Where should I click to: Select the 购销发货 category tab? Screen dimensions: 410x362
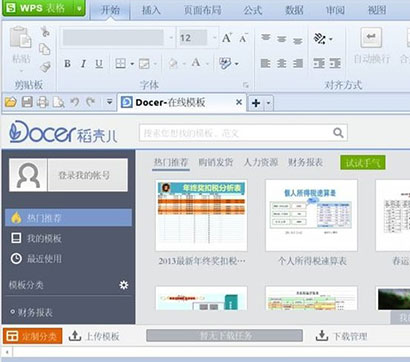tap(216, 162)
